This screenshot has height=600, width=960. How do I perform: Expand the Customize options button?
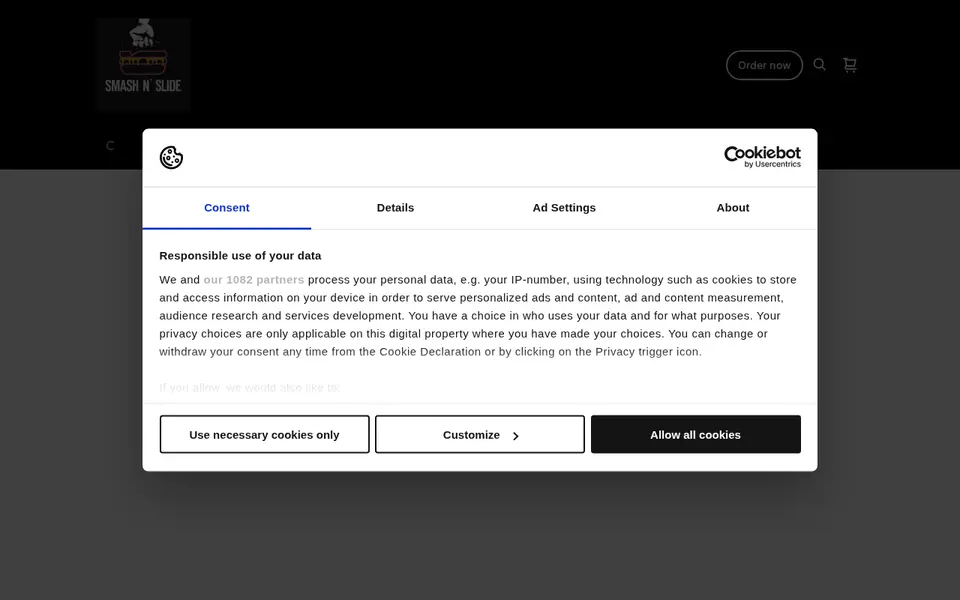click(x=480, y=435)
